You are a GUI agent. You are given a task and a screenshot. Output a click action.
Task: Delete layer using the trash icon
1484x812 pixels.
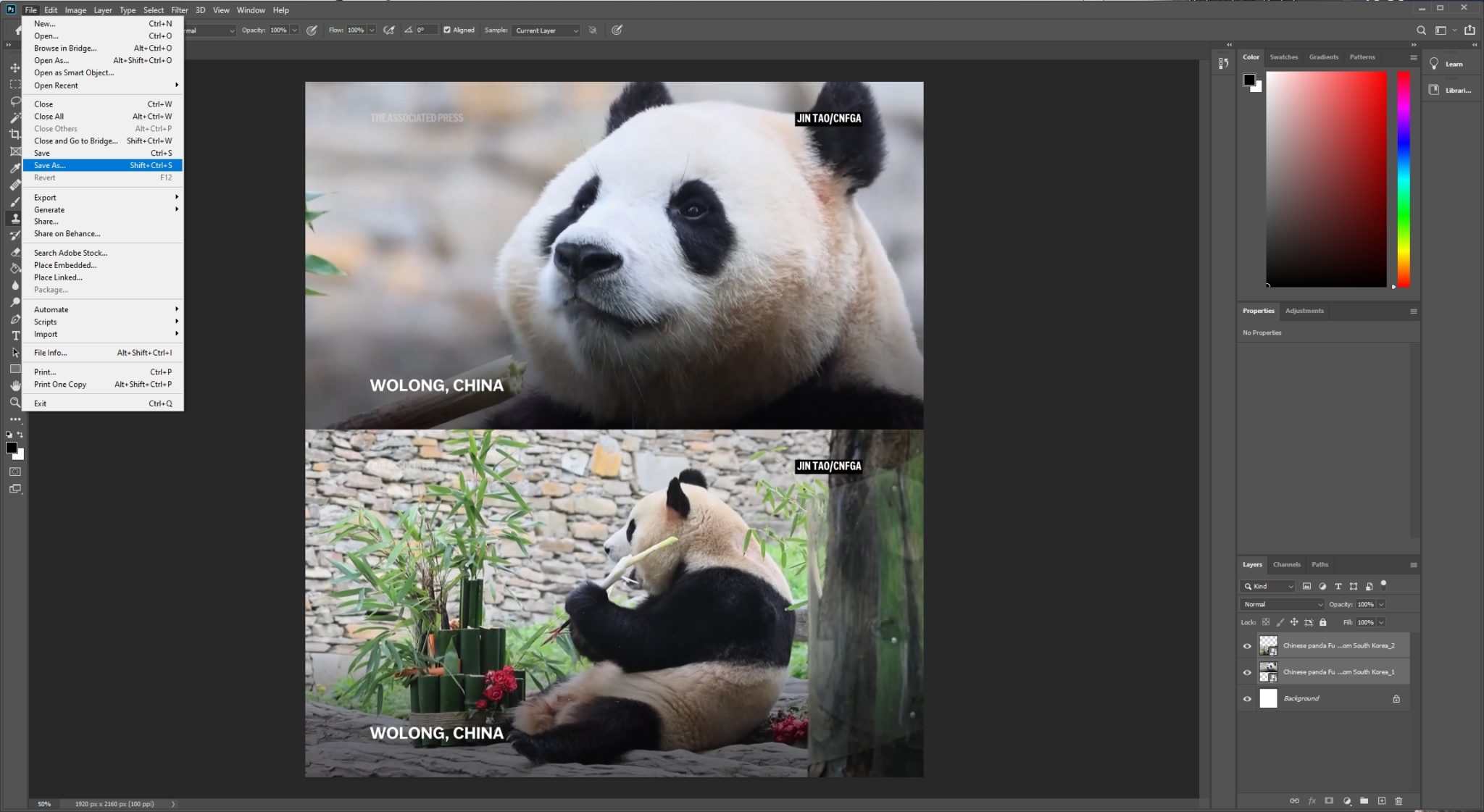click(1398, 801)
